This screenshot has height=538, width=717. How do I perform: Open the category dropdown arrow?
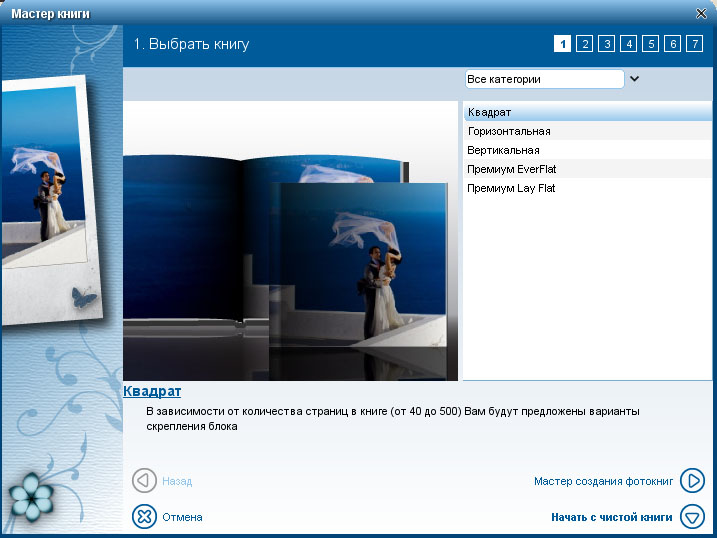click(x=634, y=79)
